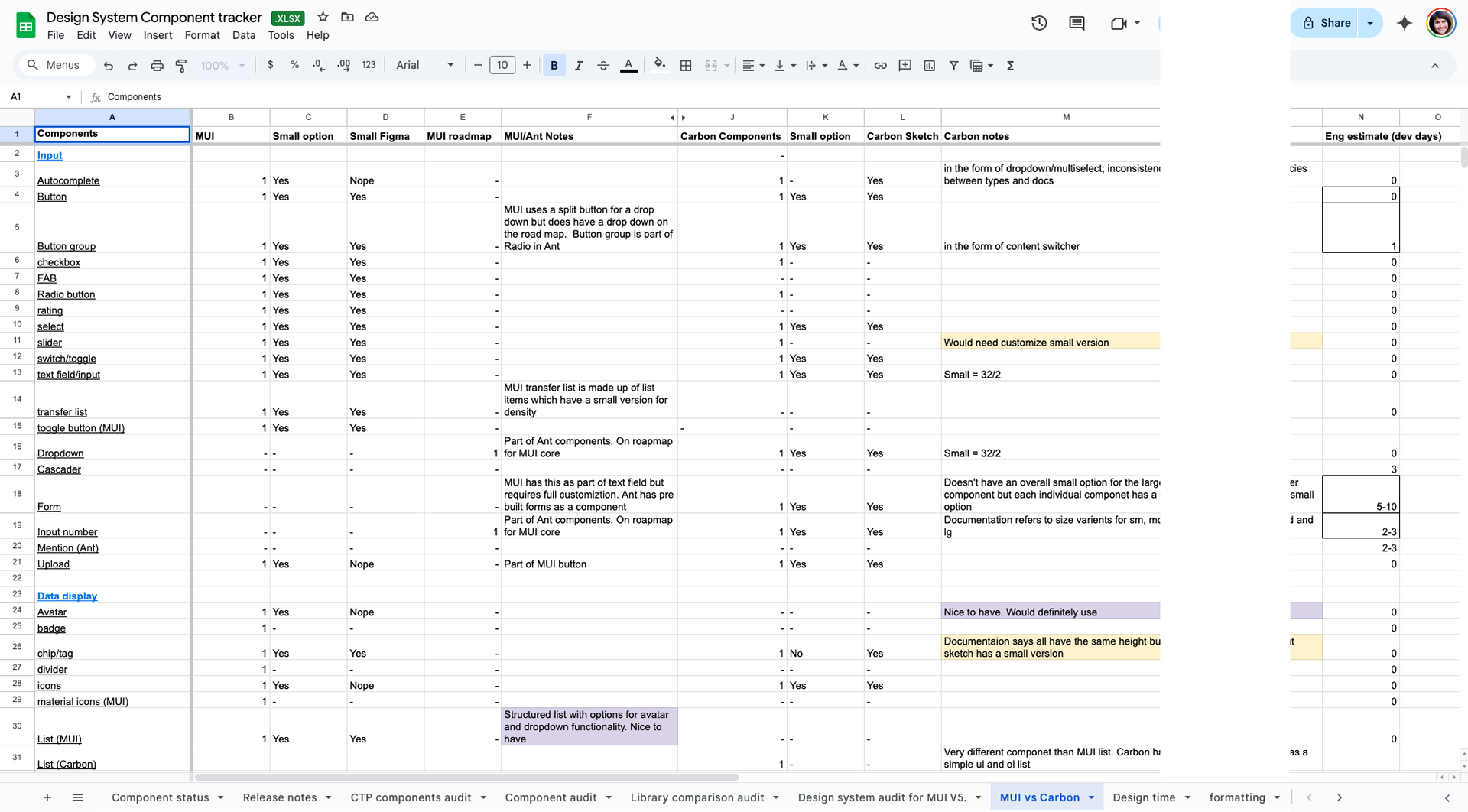
Task: Check cloud document status
Action: [372, 17]
